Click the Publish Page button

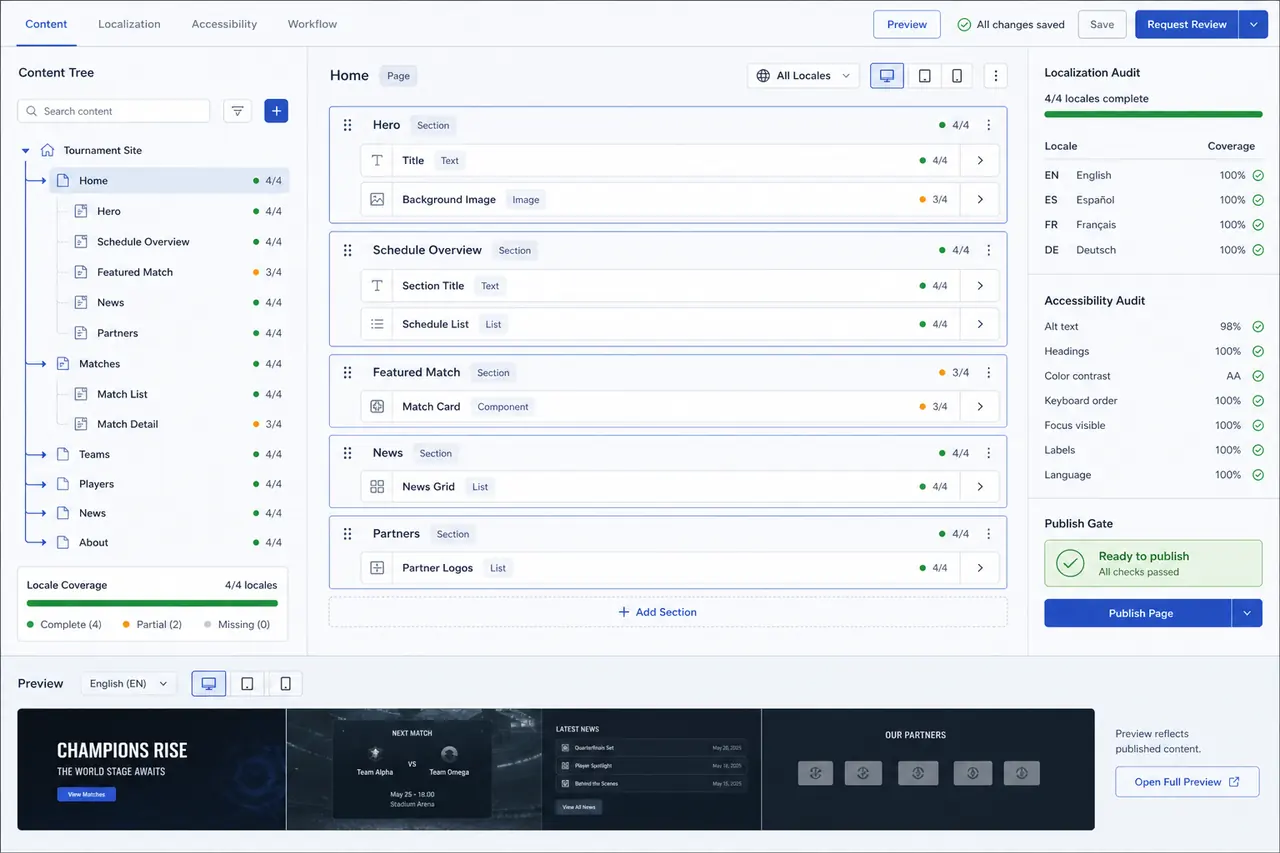[1138, 613]
